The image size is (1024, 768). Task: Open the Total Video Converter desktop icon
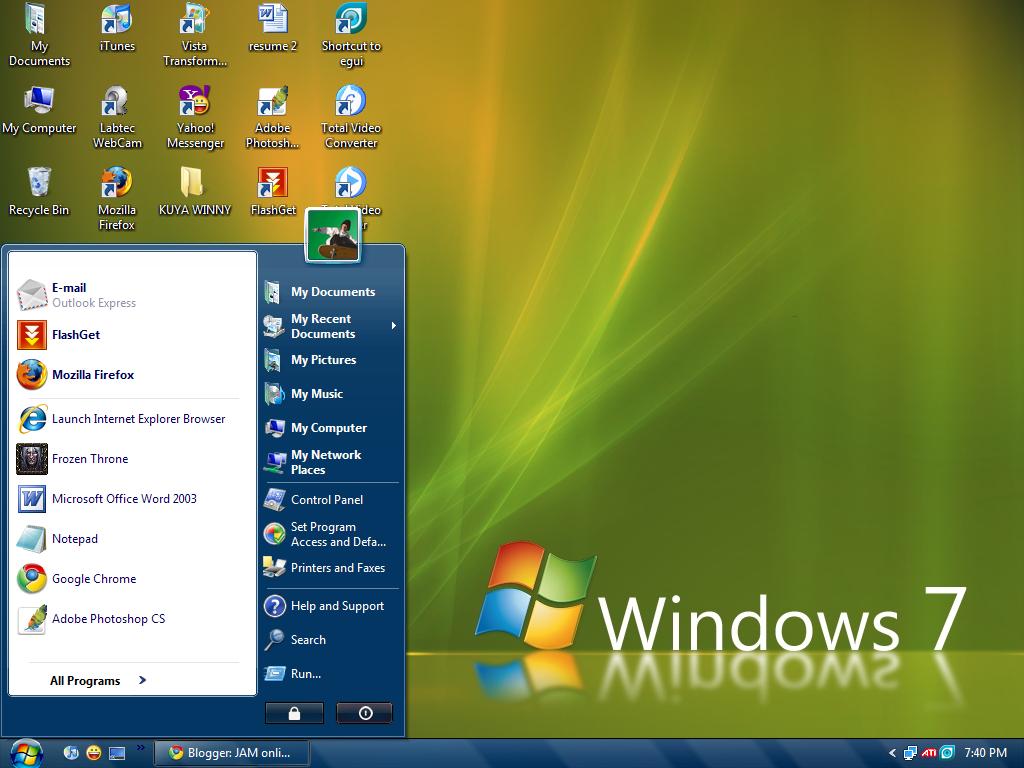(x=351, y=118)
